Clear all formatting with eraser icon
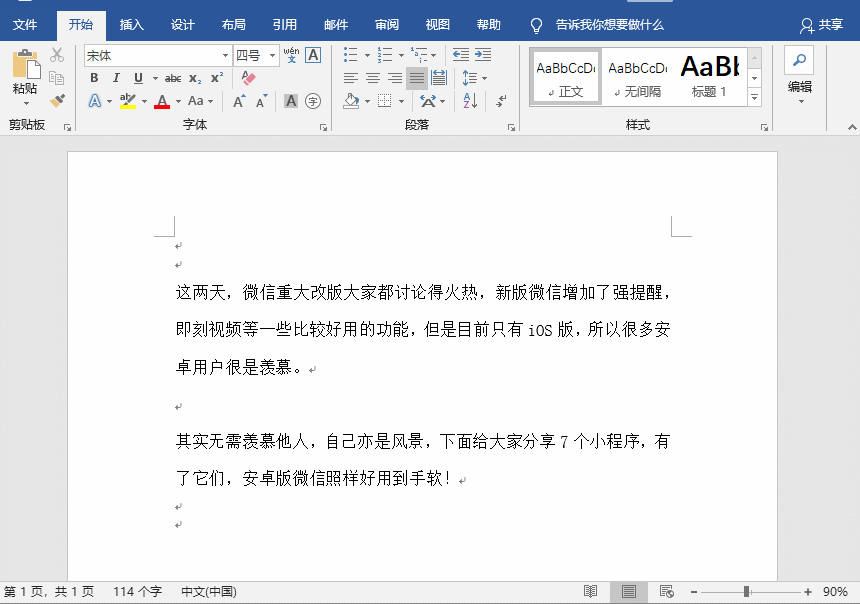 coord(248,78)
